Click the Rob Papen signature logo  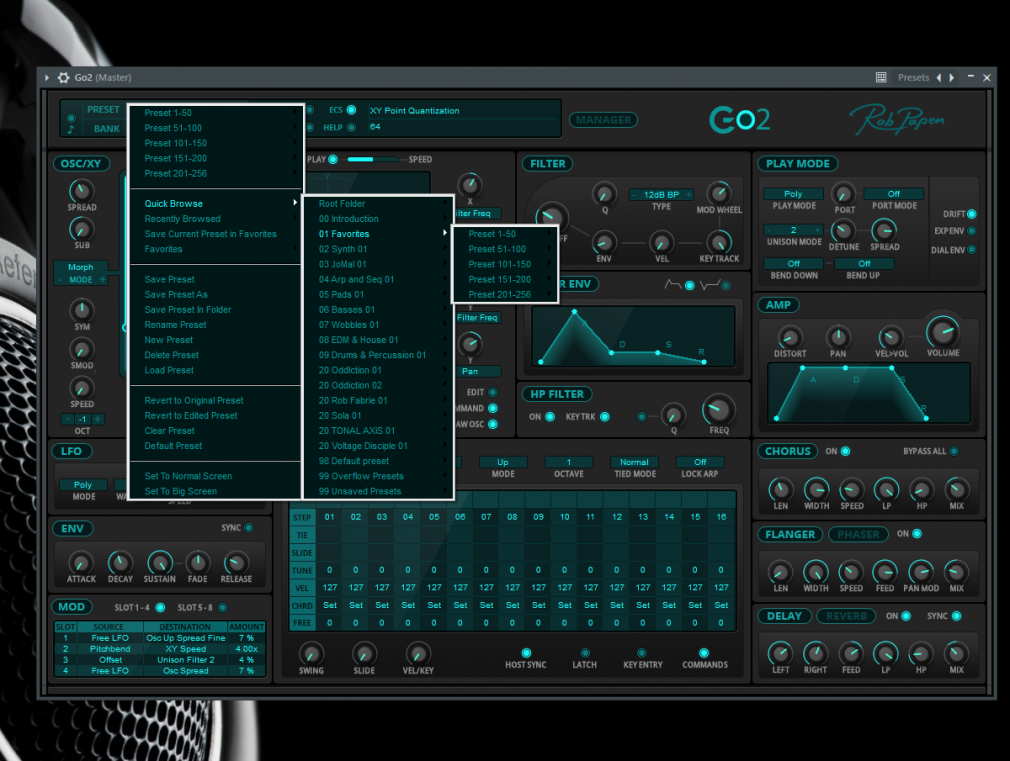pyautogui.click(x=897, y=119)
